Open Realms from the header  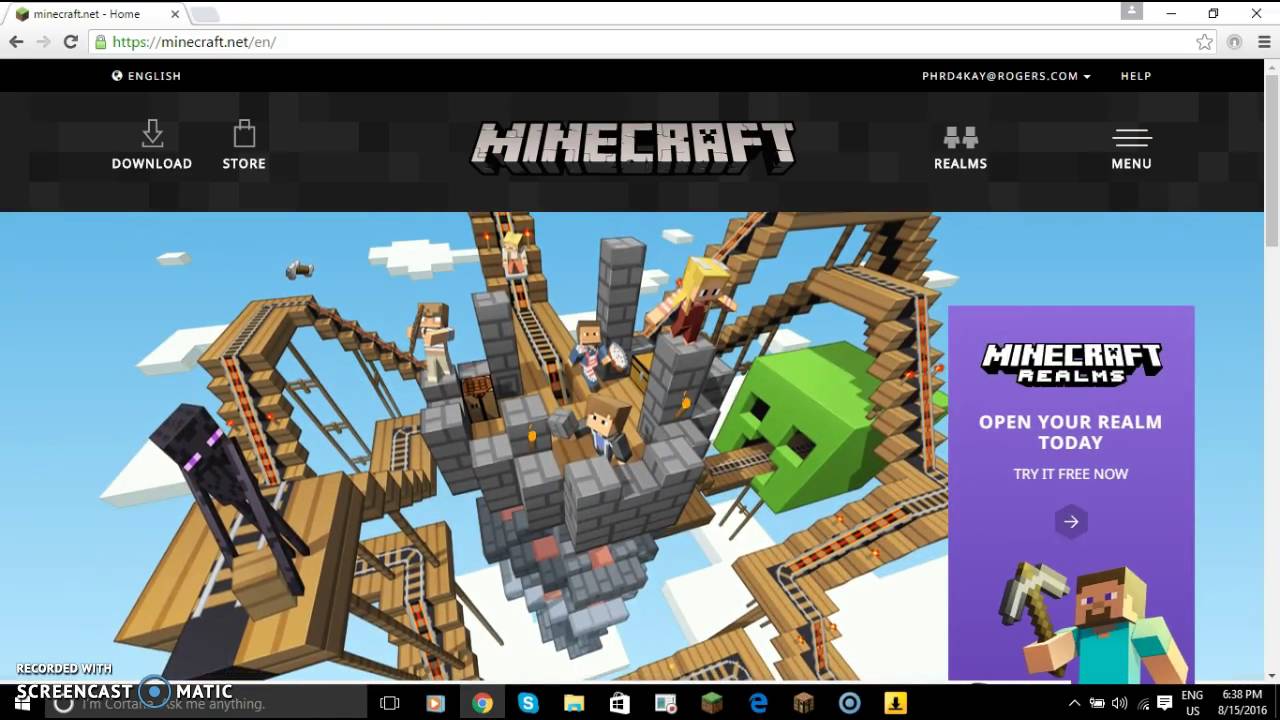click(x=960, y=148)
